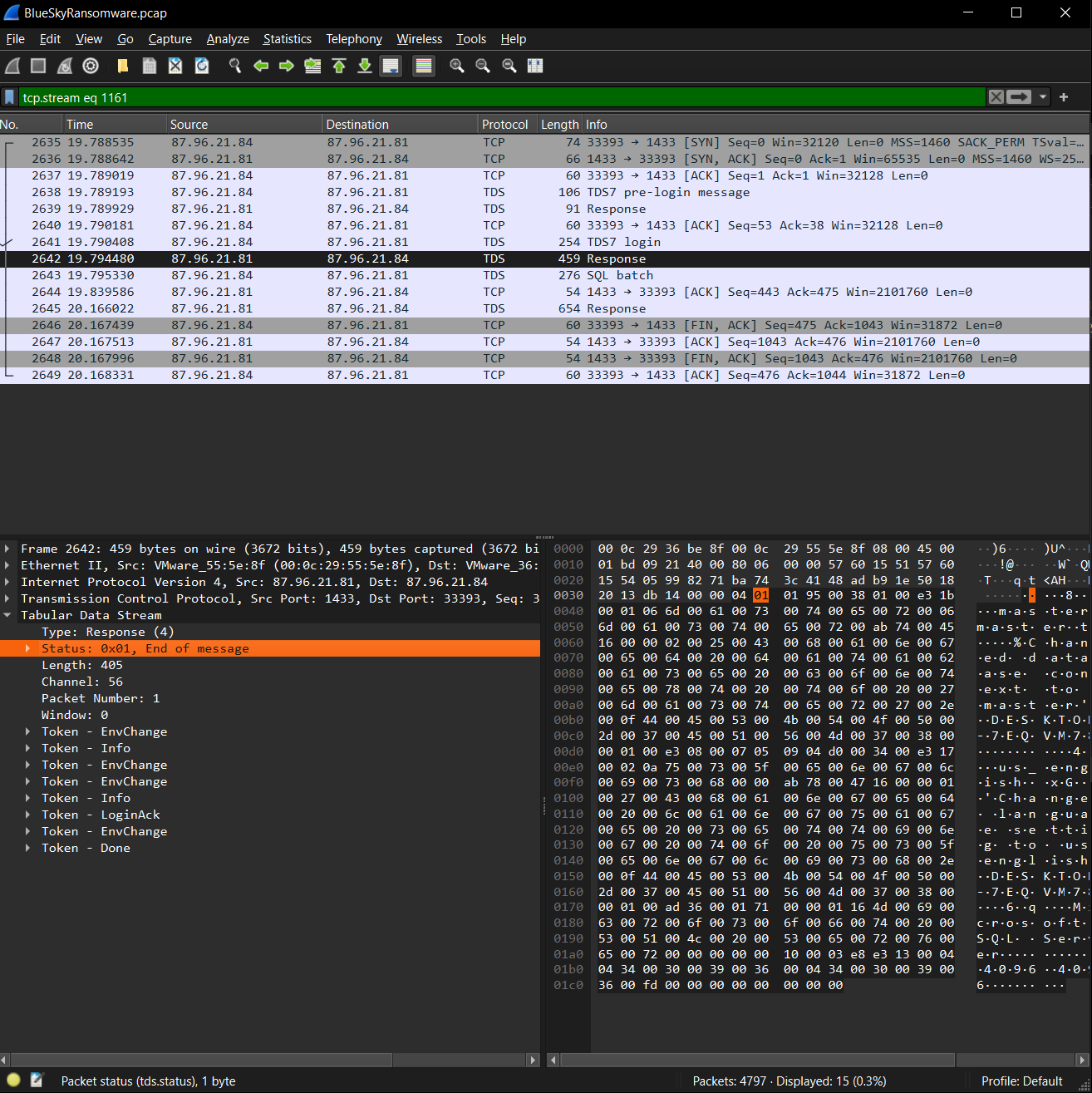Image resolution: width=1092 pixels, height=1093 pixels.
Task: Open Find a packet
Action: coord(235,66)
